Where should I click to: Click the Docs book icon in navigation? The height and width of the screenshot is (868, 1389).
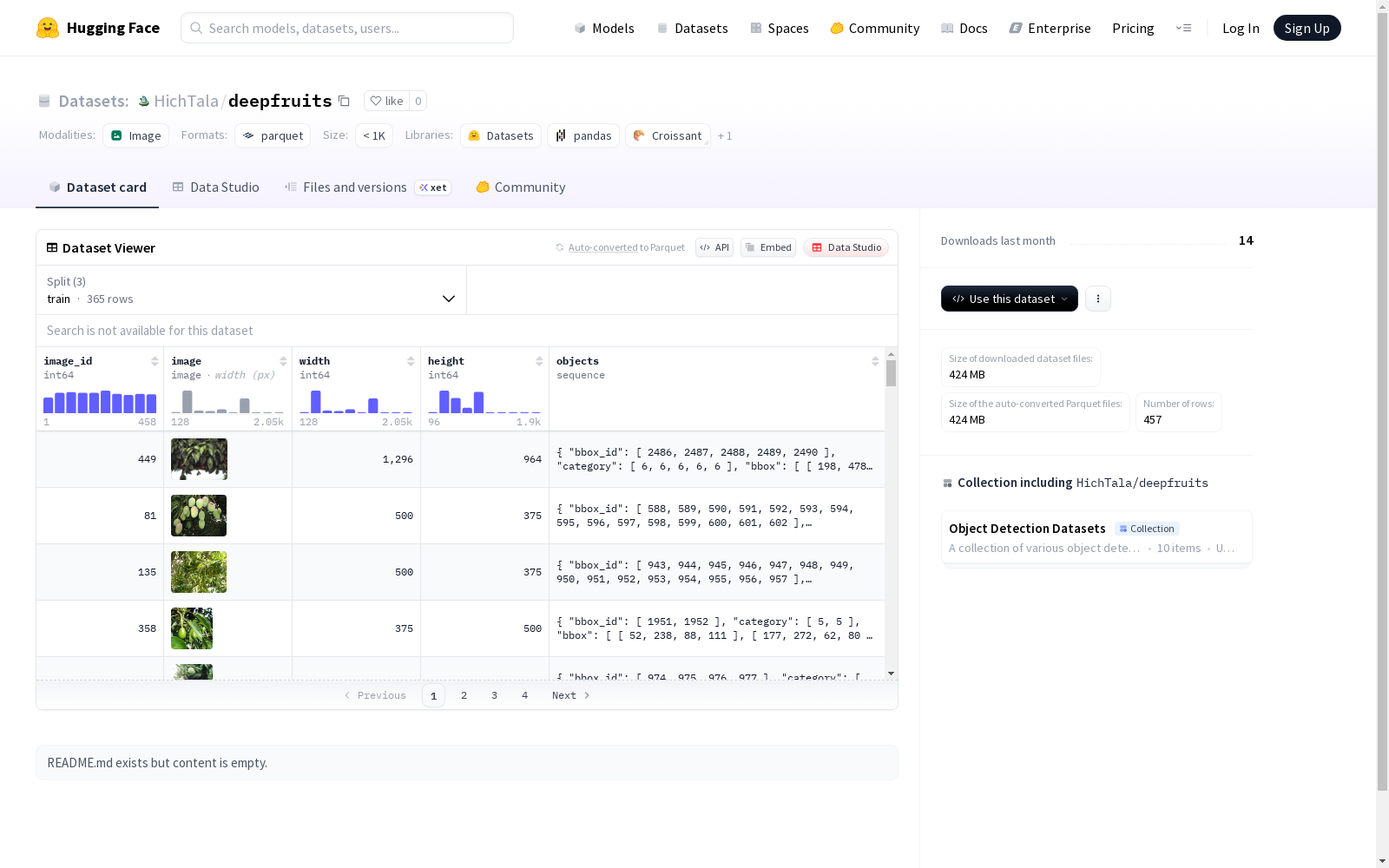pyautogui.click(x=947, y=29)
